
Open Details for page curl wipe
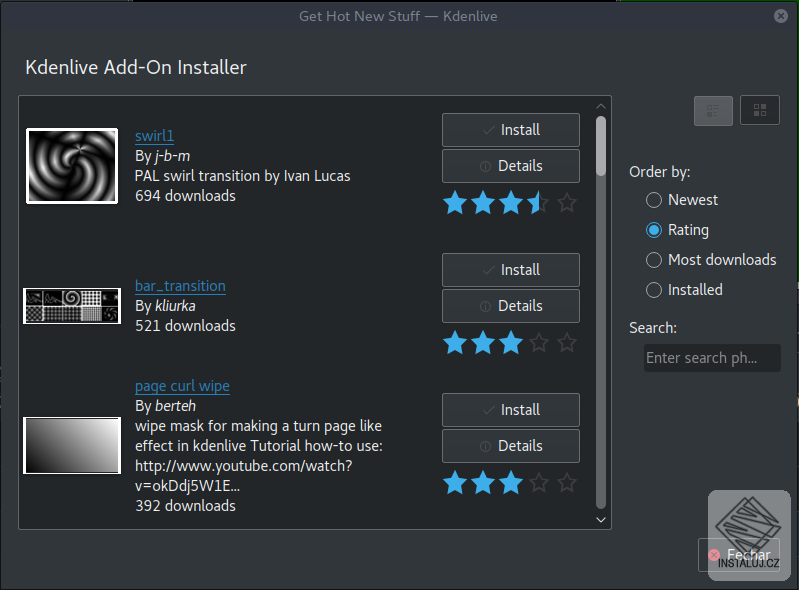tap(511, 446)
